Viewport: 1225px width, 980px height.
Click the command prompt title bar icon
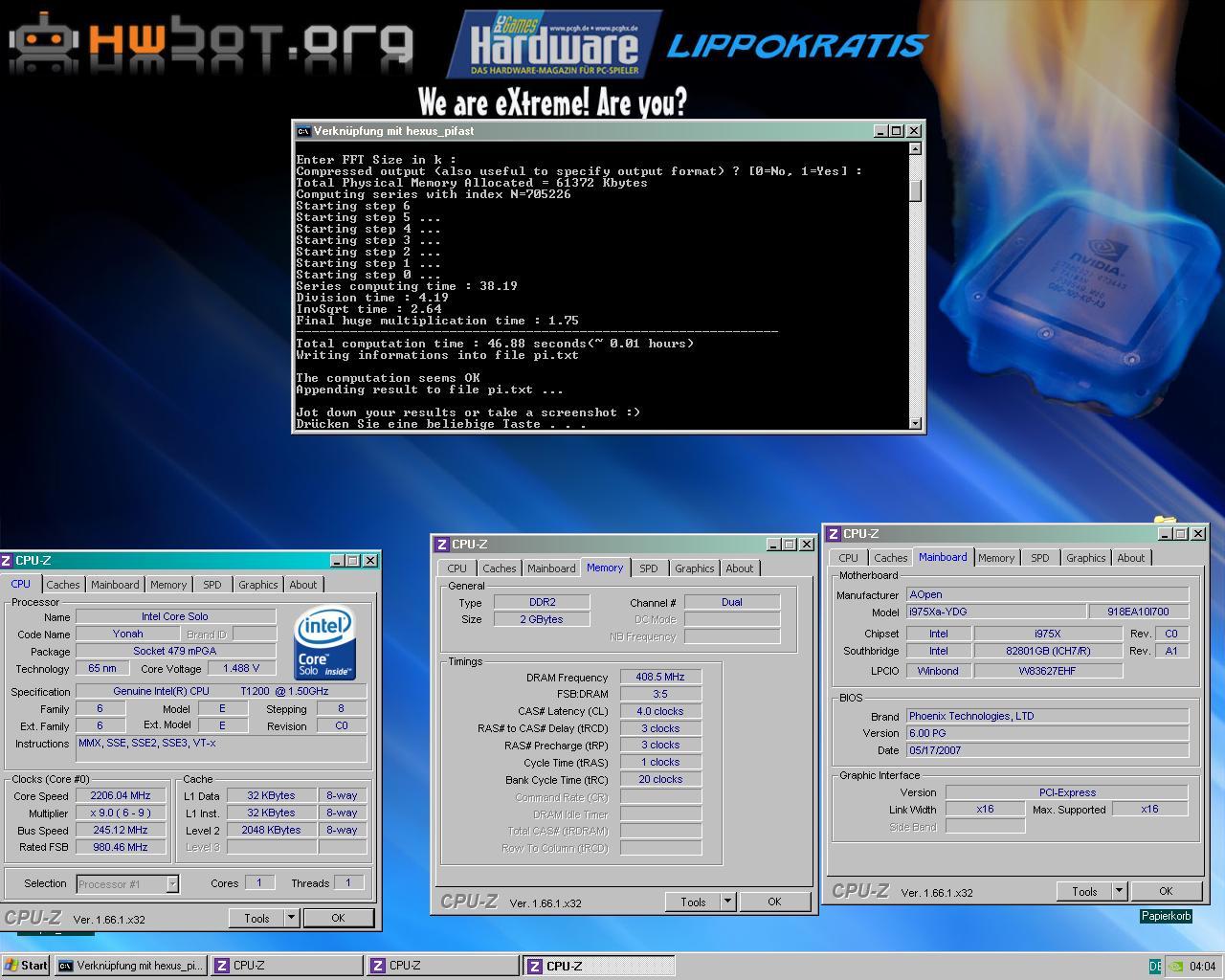303,131
